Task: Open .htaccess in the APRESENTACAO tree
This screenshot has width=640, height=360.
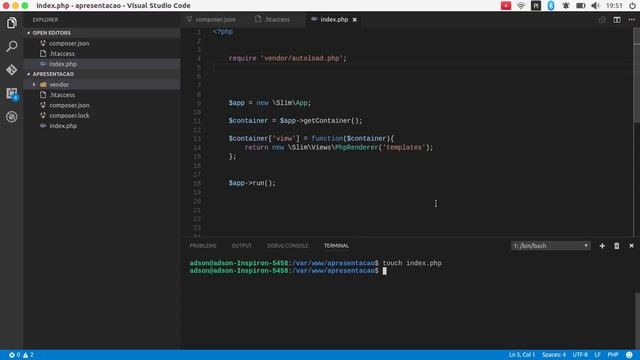Action: coord(102,95)
